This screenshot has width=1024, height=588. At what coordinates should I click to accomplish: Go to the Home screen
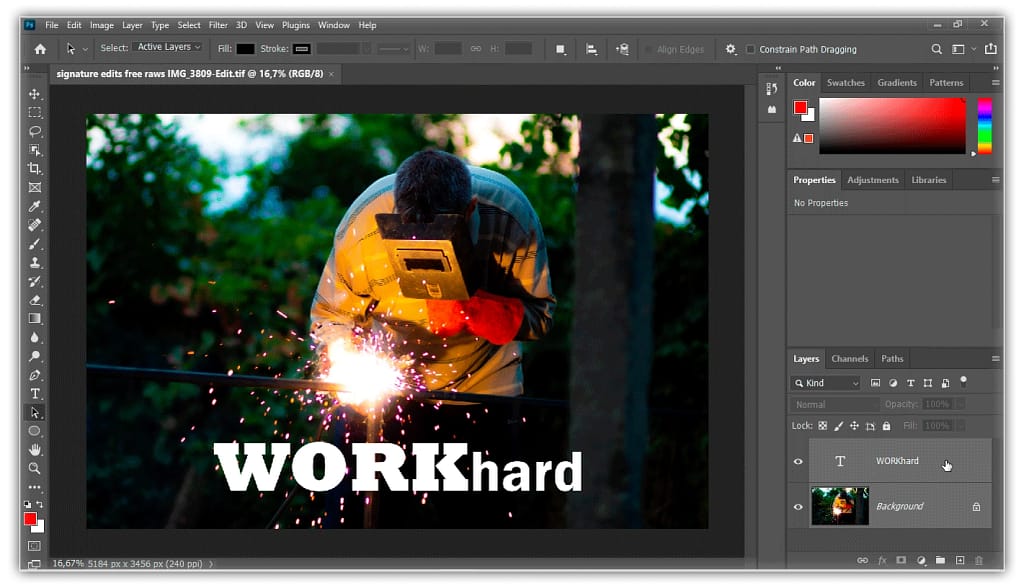click(40, 49)
